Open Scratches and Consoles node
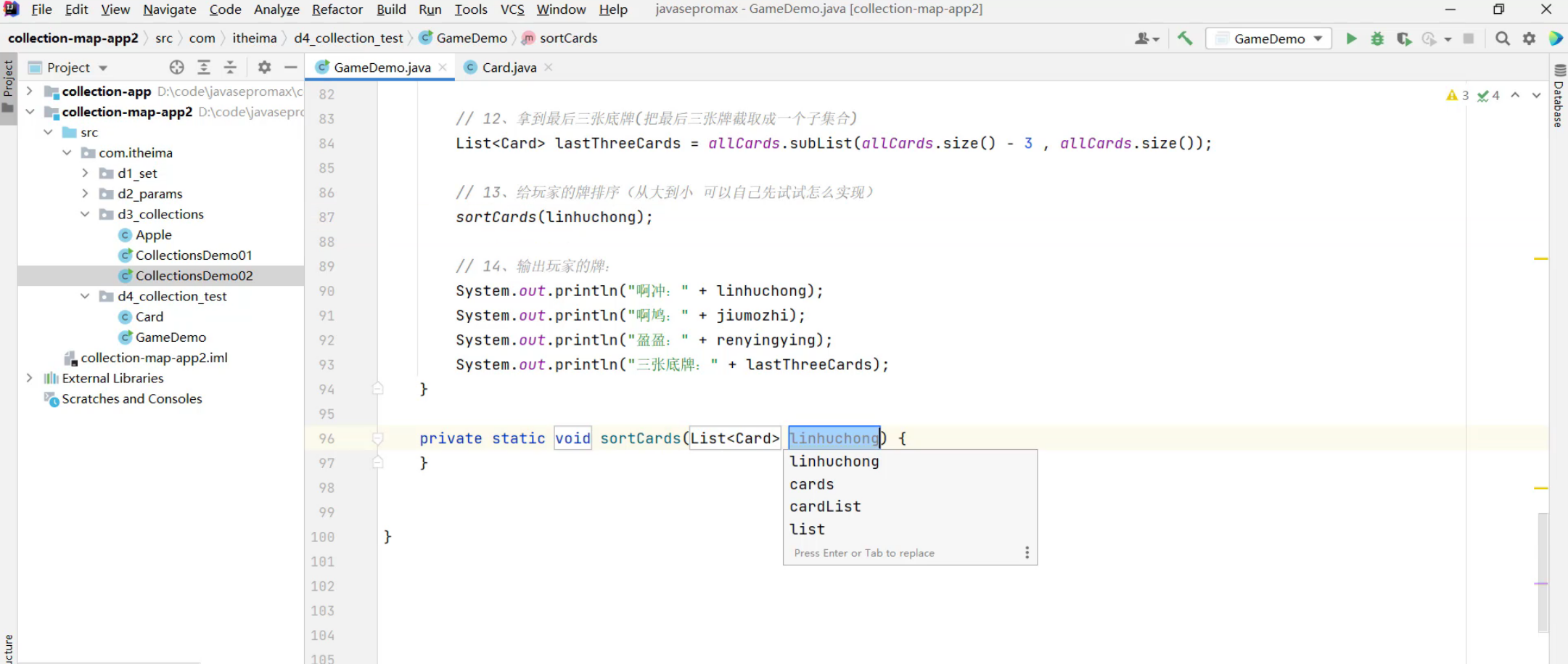Screen dimensions: 1568x664 tap(131, 399)
